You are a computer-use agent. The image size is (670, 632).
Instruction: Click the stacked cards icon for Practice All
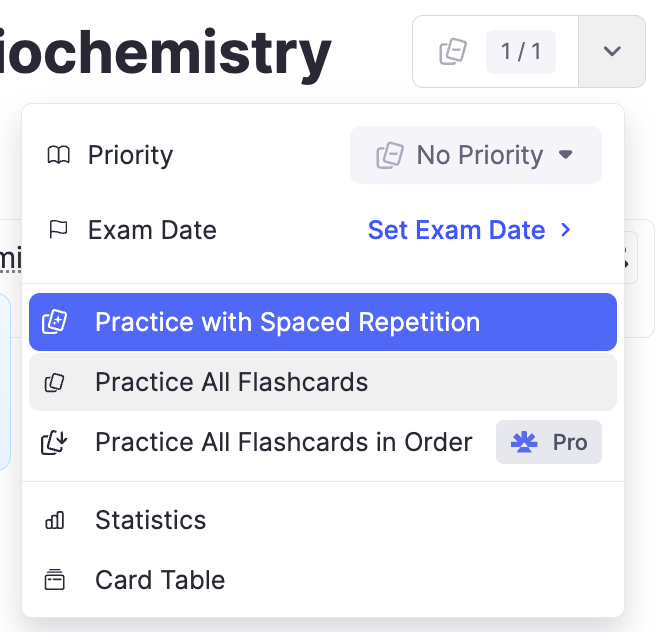pos(55,382)
